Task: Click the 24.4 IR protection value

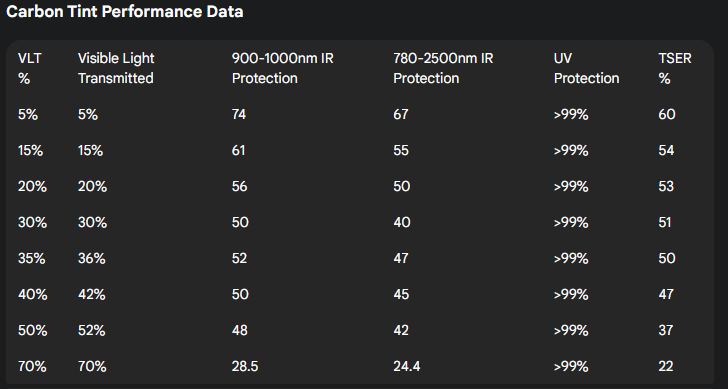Action: (x=406, y=366)
